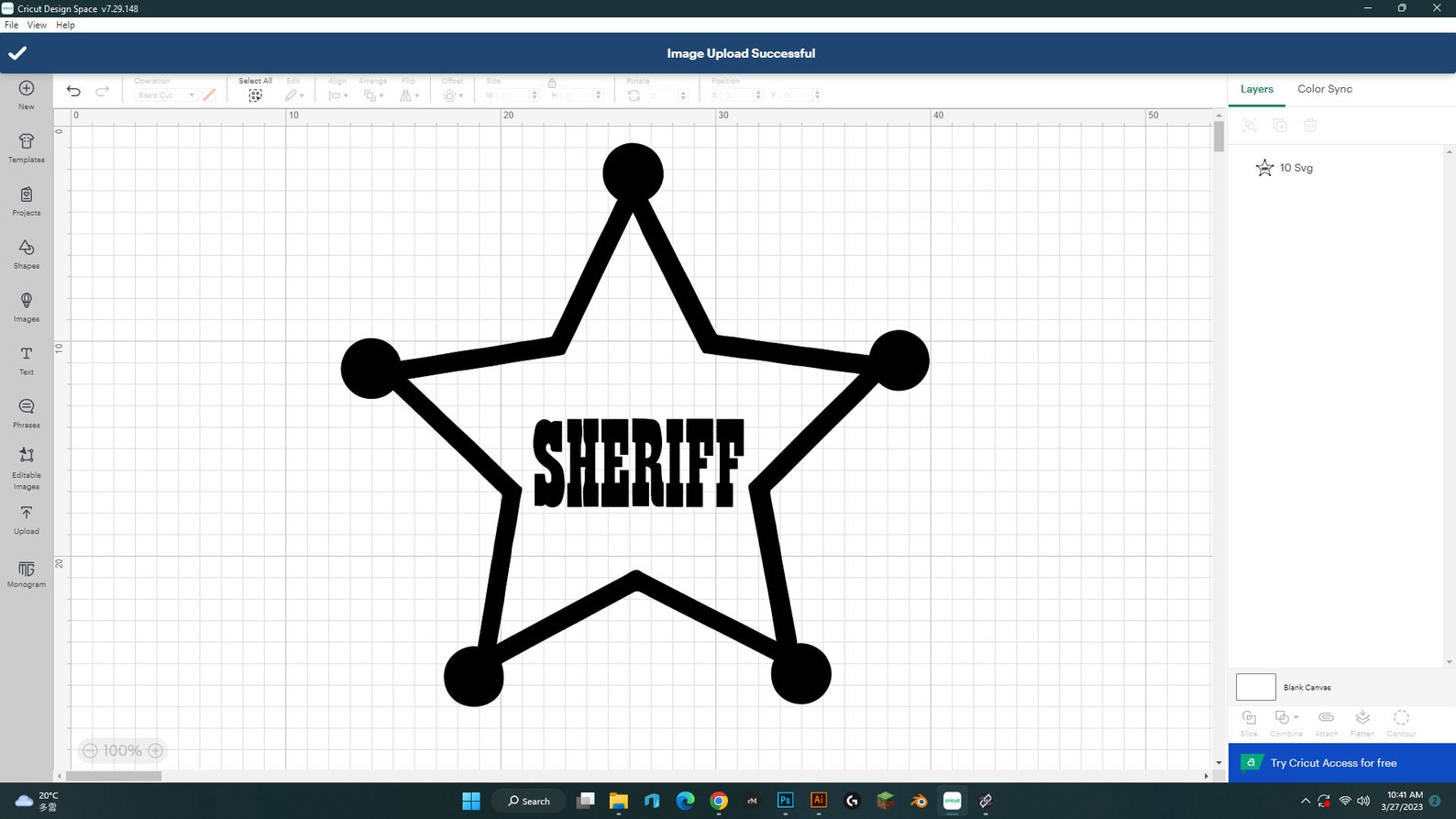
Task: Click the taskbar Search box
Action: click(529, 801)
